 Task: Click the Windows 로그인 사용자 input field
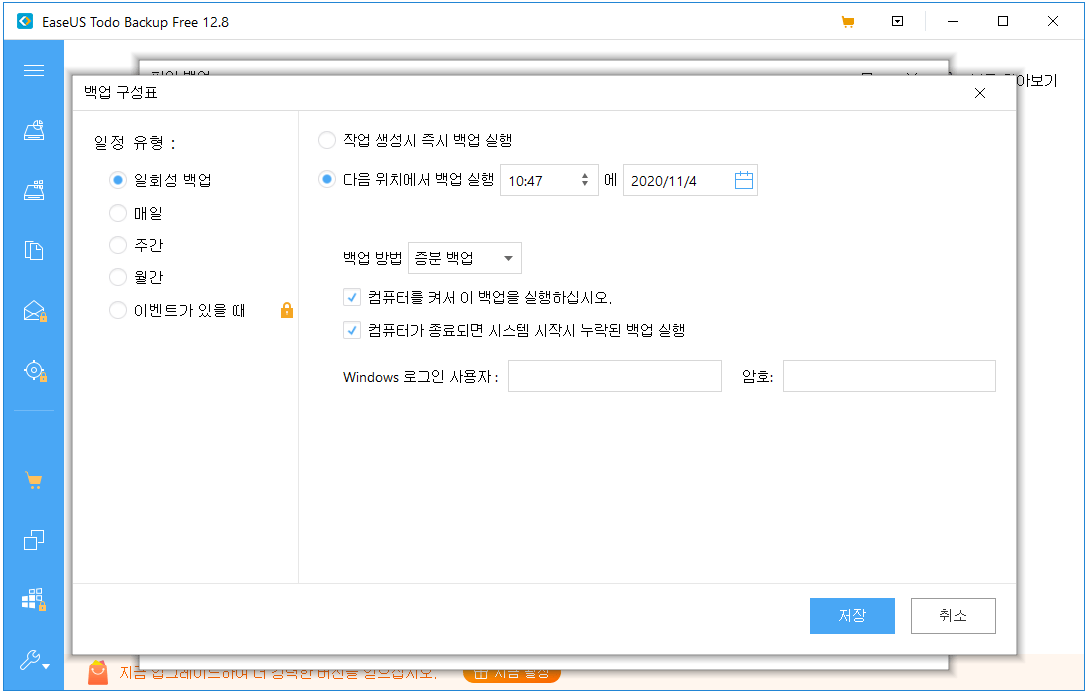click(614, 376)
